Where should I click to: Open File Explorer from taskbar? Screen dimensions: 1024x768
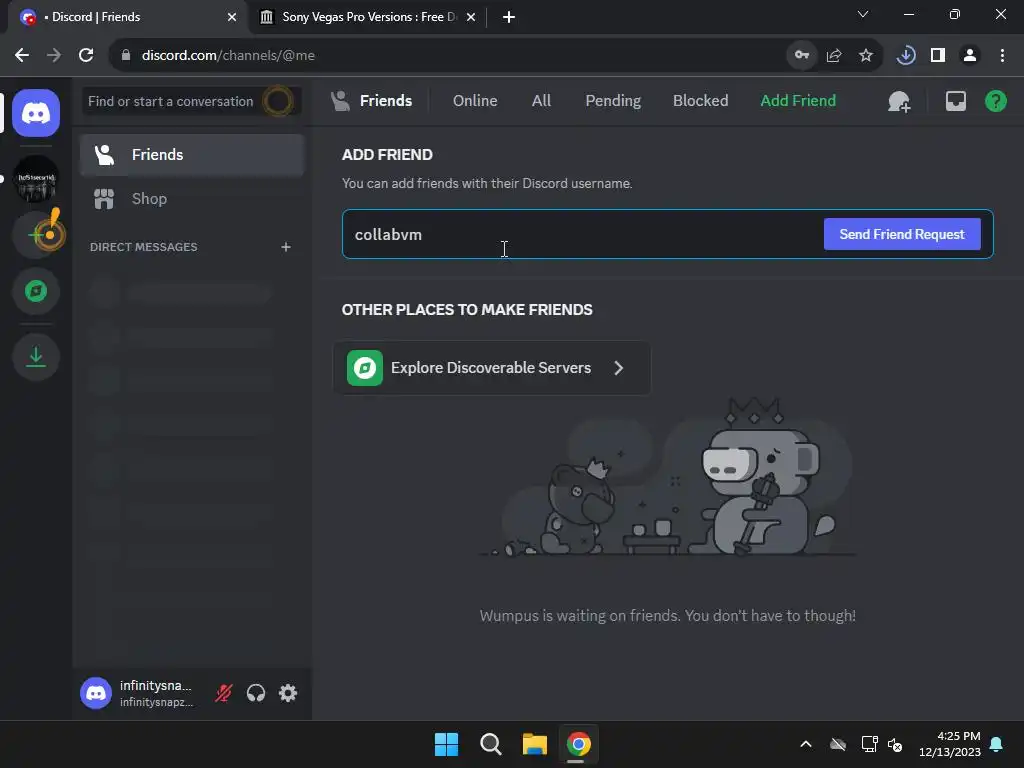point(534,744)
